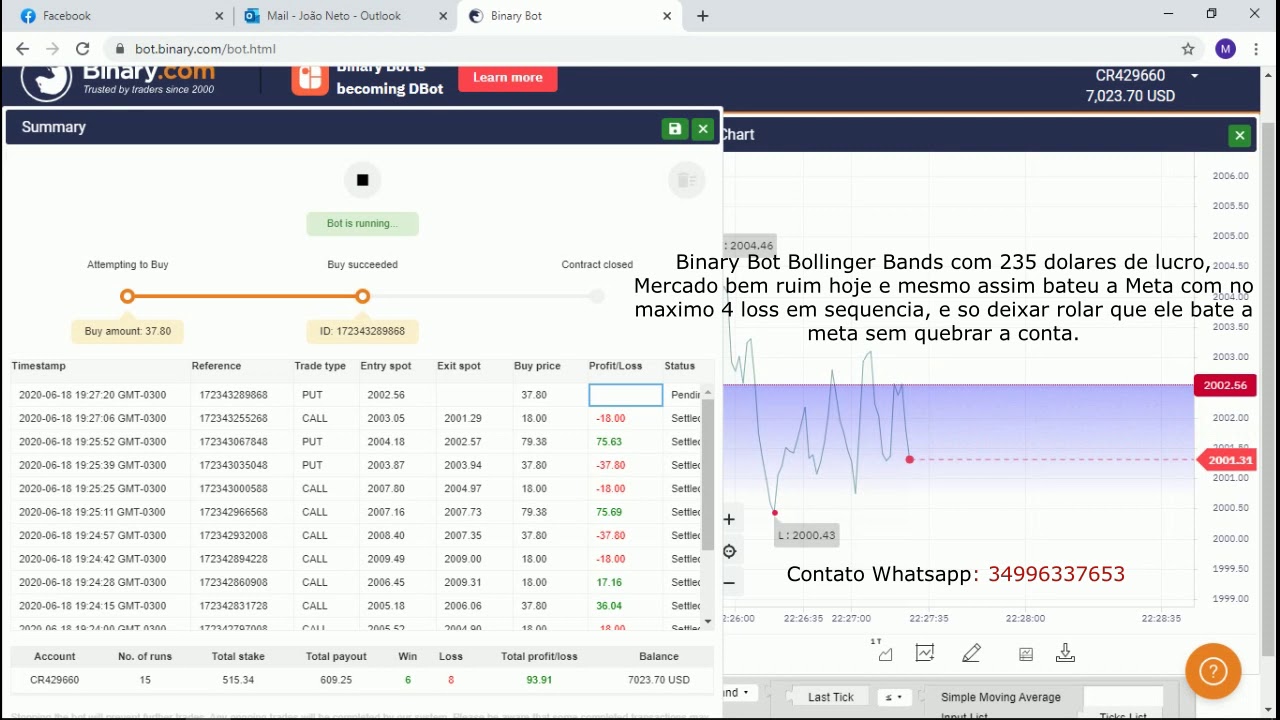The height and width of the screenshot is (720, 1280).
Task: Click the 75.69 profit value
Action: click(609, 512)
